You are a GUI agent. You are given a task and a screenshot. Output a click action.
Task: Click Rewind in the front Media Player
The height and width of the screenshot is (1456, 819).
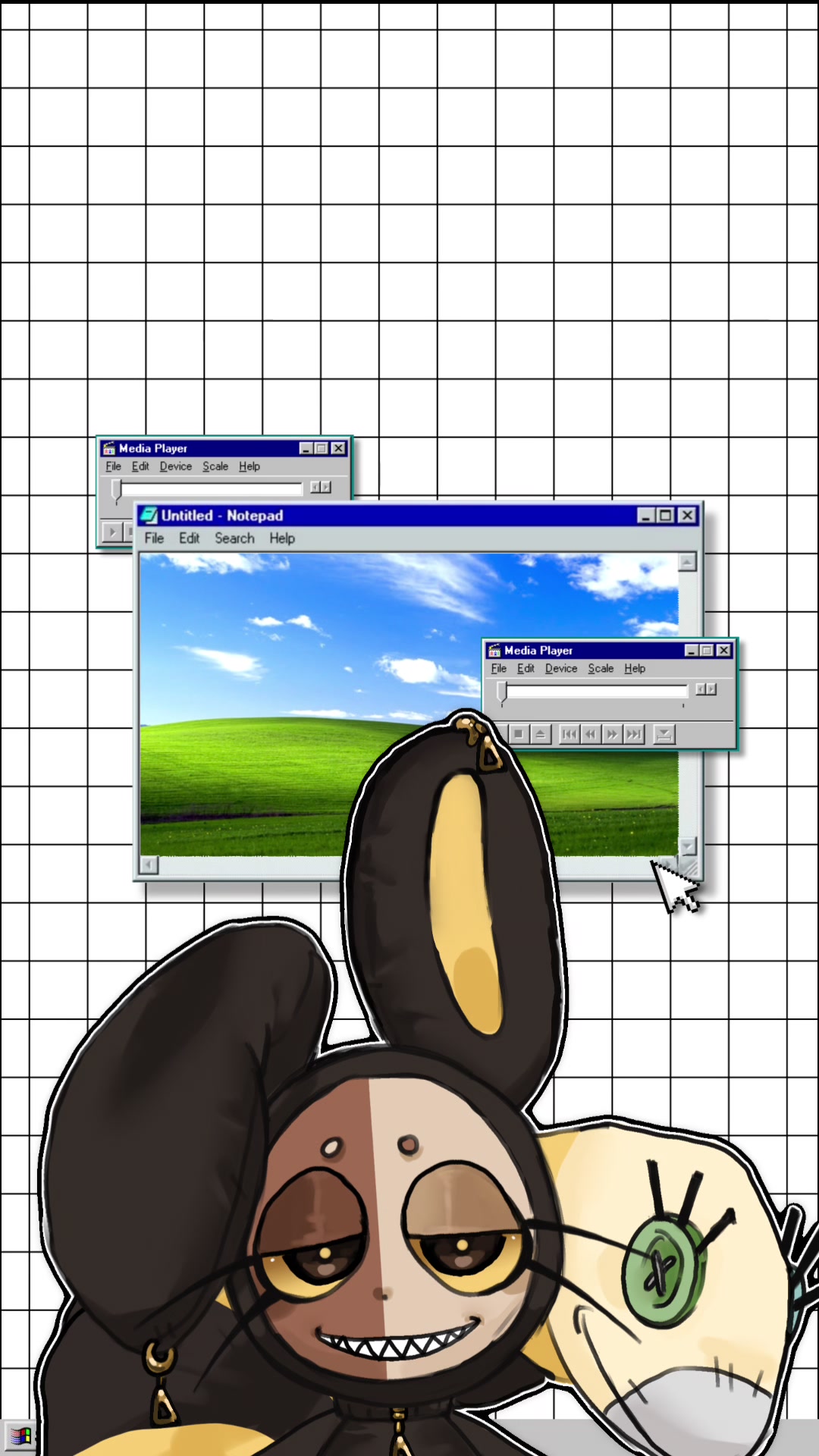coord(590,734)
